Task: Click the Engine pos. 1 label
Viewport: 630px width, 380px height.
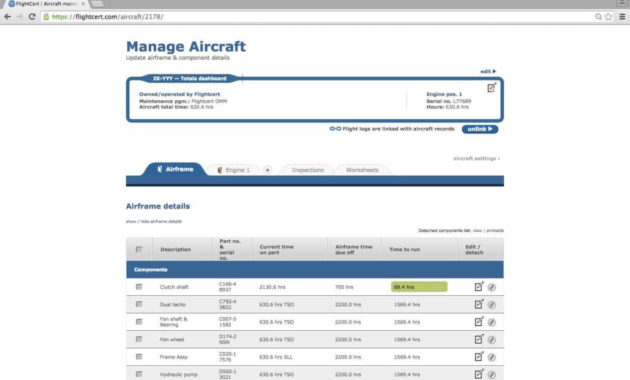Action: (x=444, y=94)
